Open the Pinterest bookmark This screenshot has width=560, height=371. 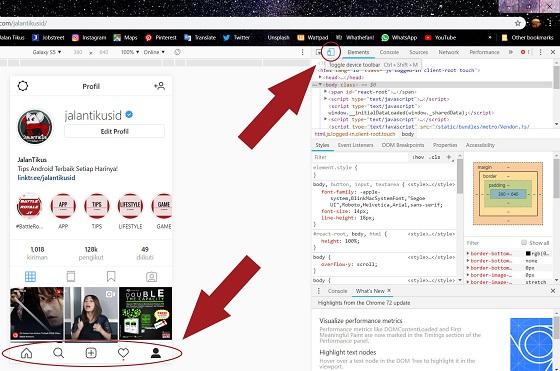point(161,37)
